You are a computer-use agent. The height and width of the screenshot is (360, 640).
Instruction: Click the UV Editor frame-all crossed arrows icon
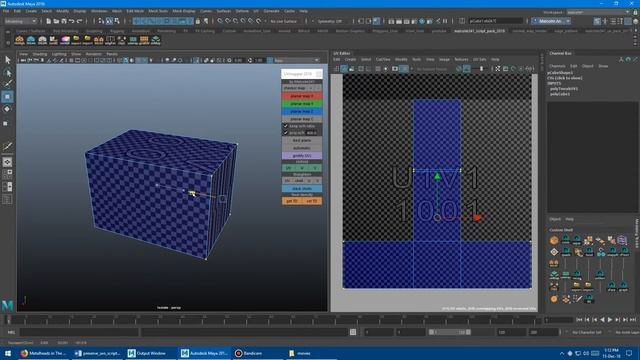(498, 69)
